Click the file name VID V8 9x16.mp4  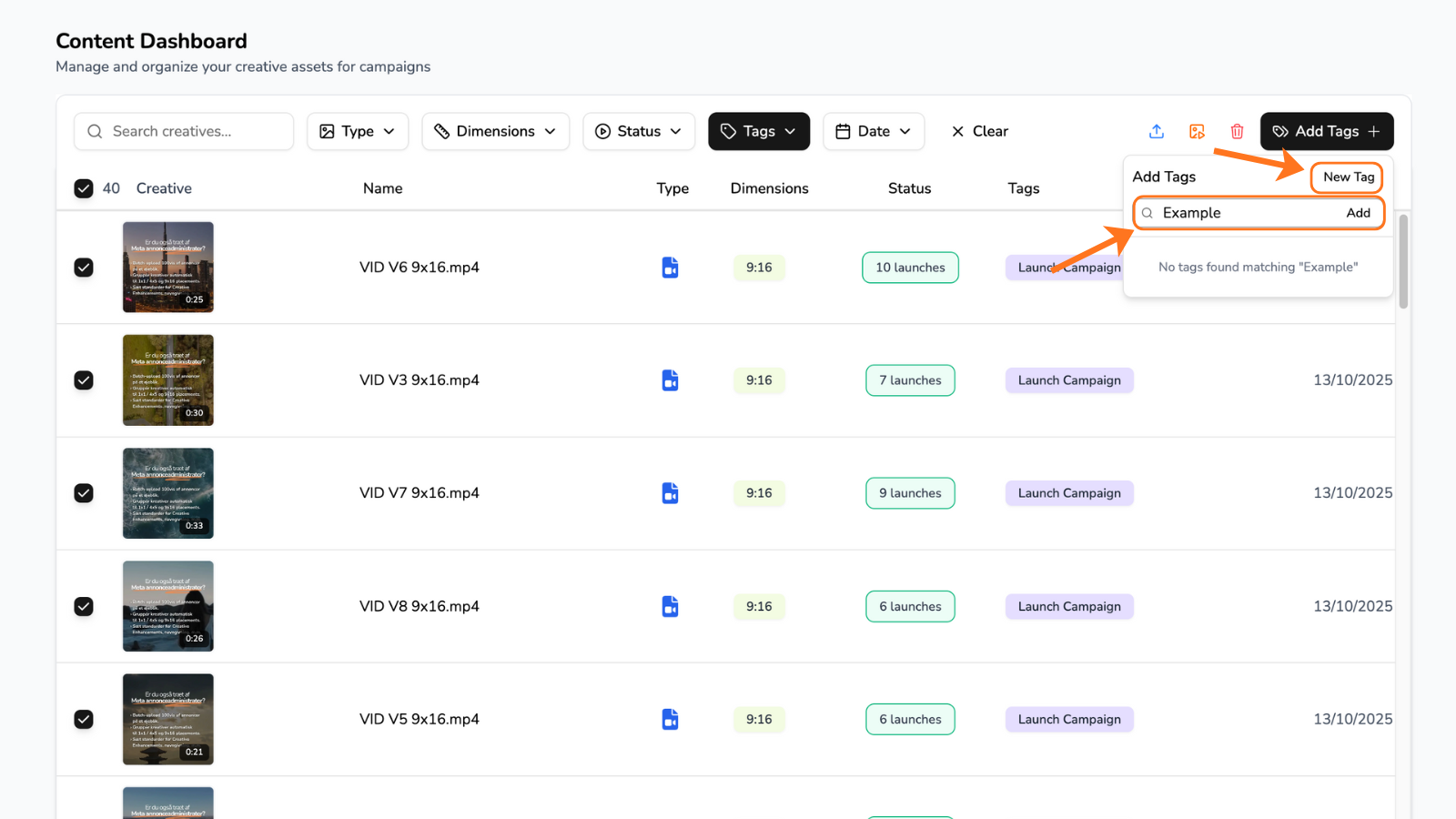[x=419, y=606]
